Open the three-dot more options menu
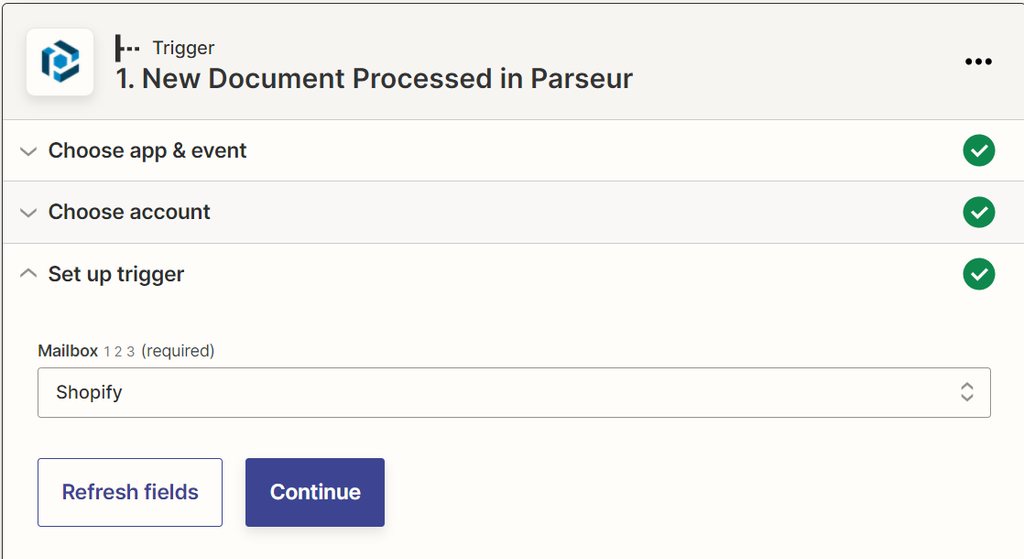The height and width of the screenshot is (559, 1024). 978,62
